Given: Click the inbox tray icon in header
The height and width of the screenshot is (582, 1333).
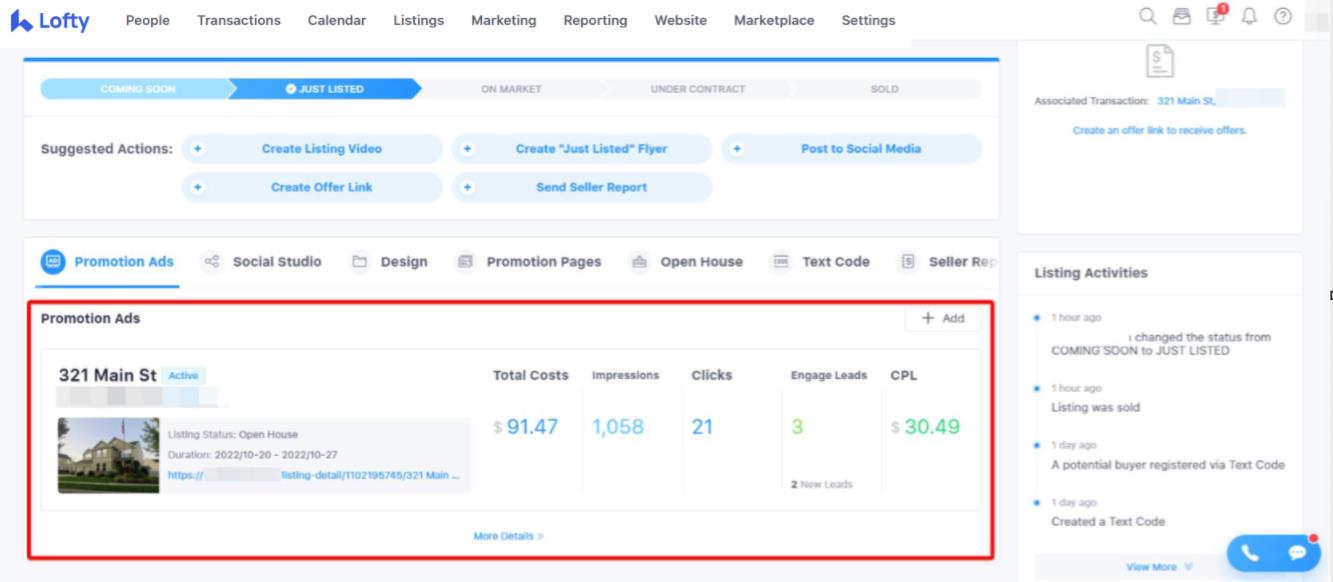Looking at the screenshot, I should (x=1181, y=17).
